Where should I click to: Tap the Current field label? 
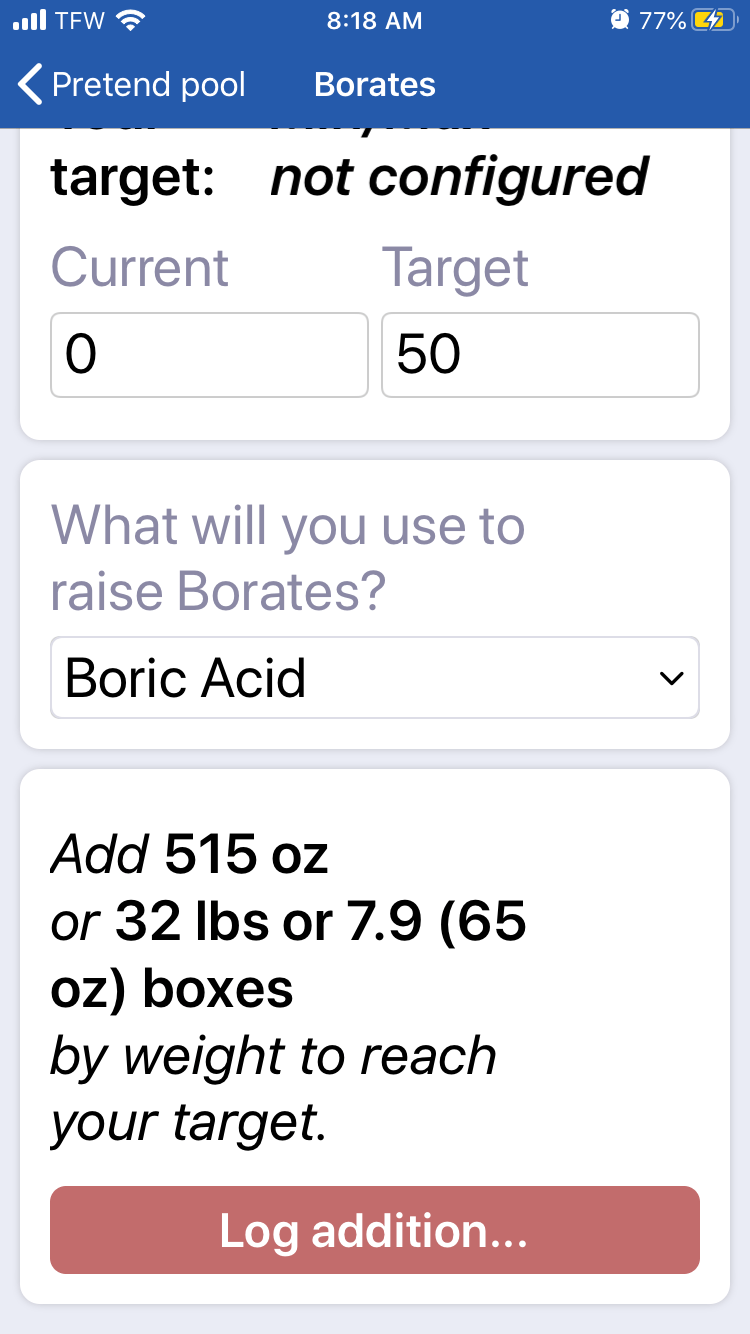(x=140, y=267)
